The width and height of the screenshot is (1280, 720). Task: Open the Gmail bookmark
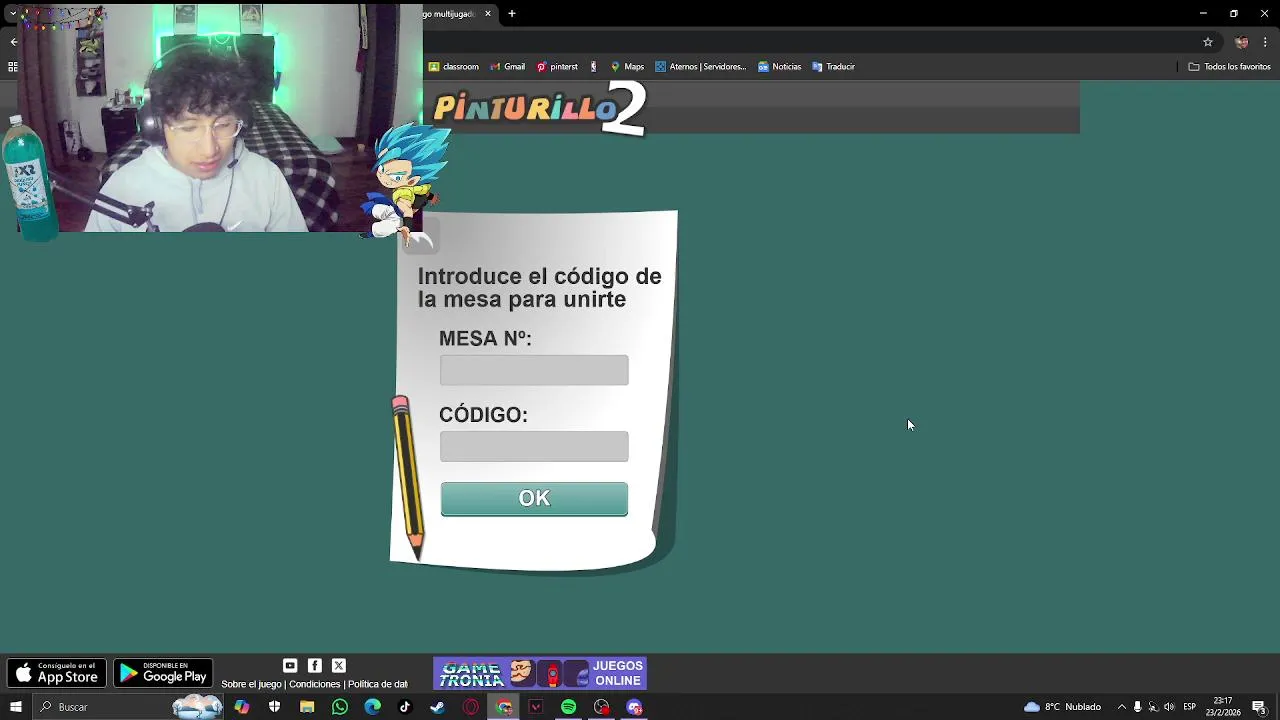point(507,67)
